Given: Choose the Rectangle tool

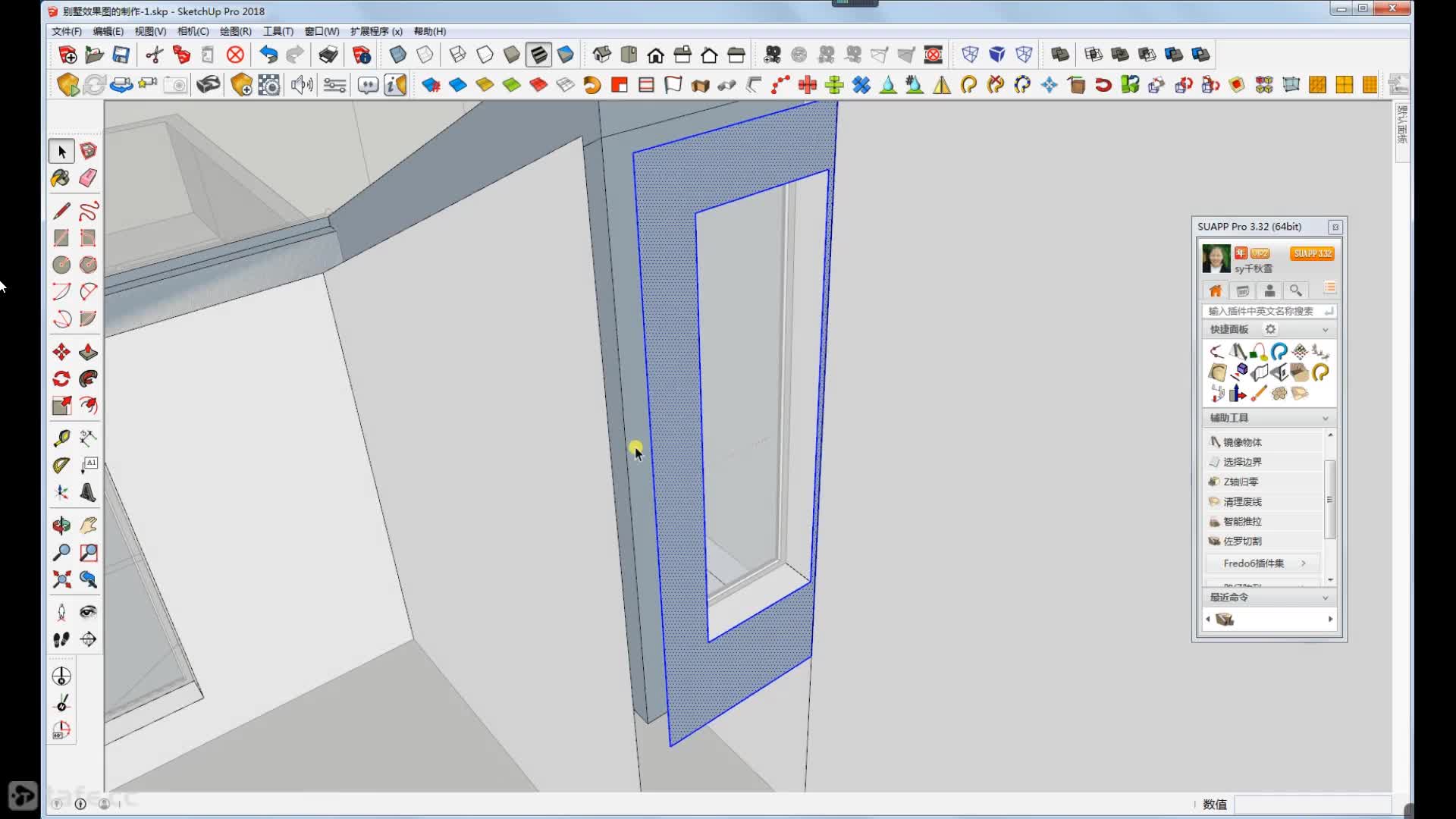Looking at the screenshot, I should click(61, 238).
